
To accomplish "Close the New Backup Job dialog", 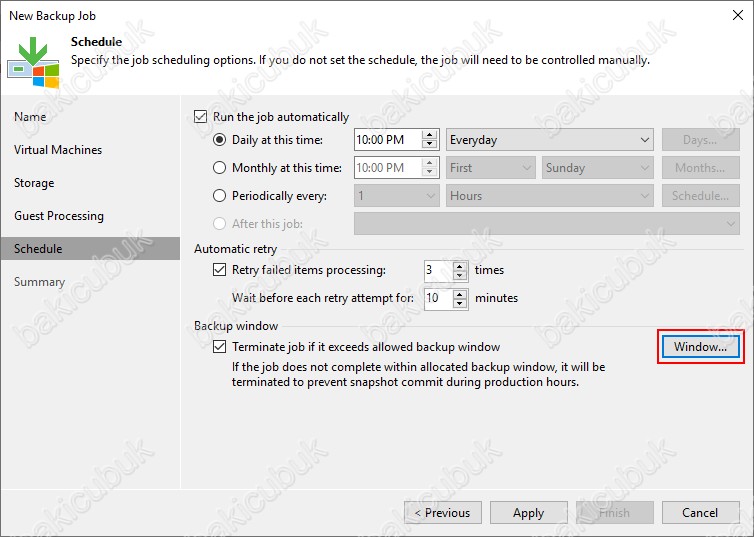I will 738,15.
